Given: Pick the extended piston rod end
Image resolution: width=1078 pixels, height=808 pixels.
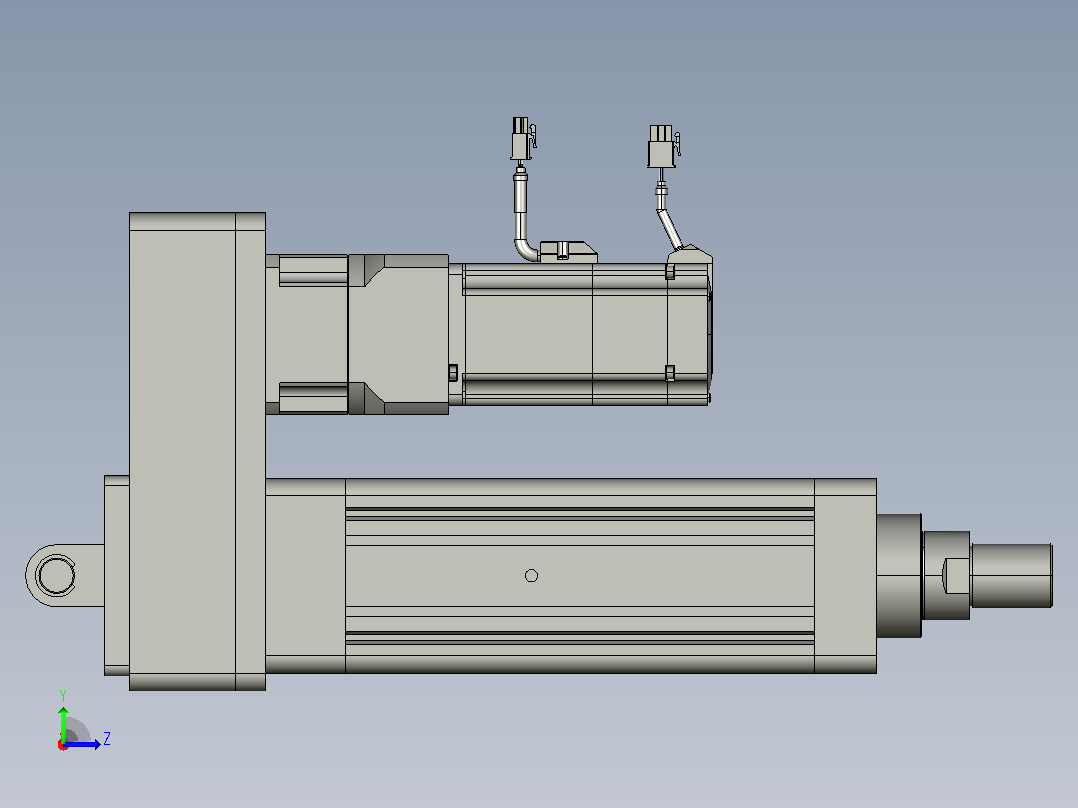Looking at the screenshot, I should 1011,576.
